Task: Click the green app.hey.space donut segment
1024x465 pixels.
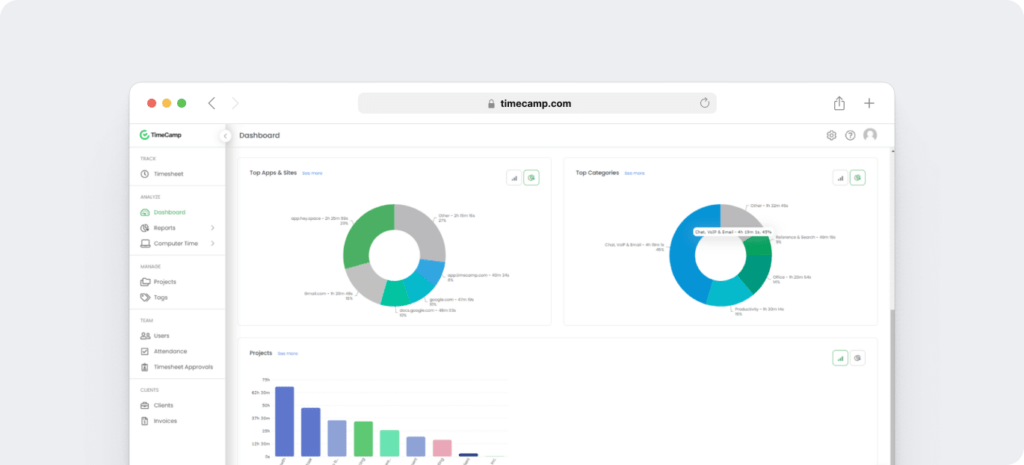Action: (363, 234)
